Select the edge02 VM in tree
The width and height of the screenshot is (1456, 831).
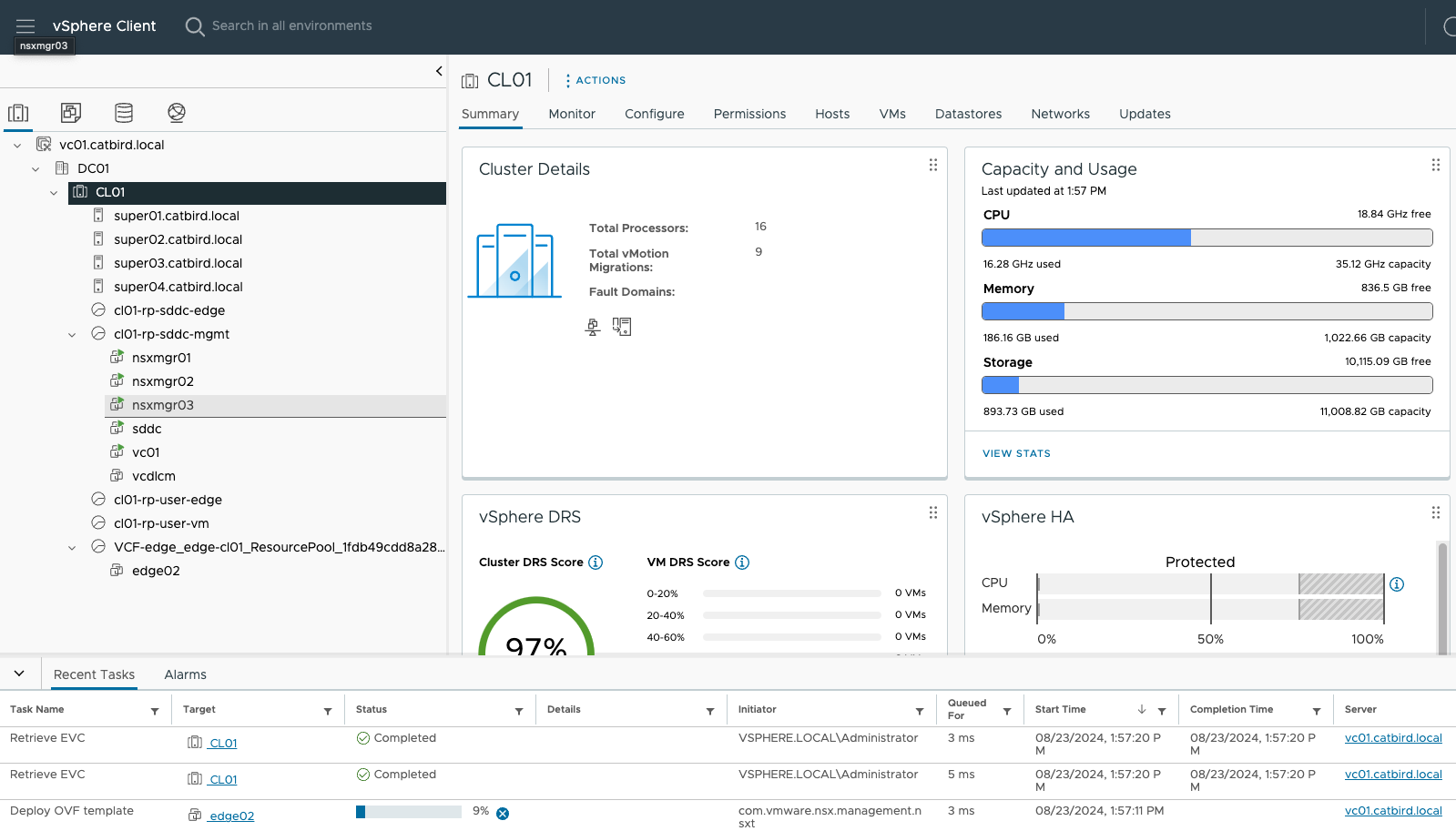coord(156,571)
